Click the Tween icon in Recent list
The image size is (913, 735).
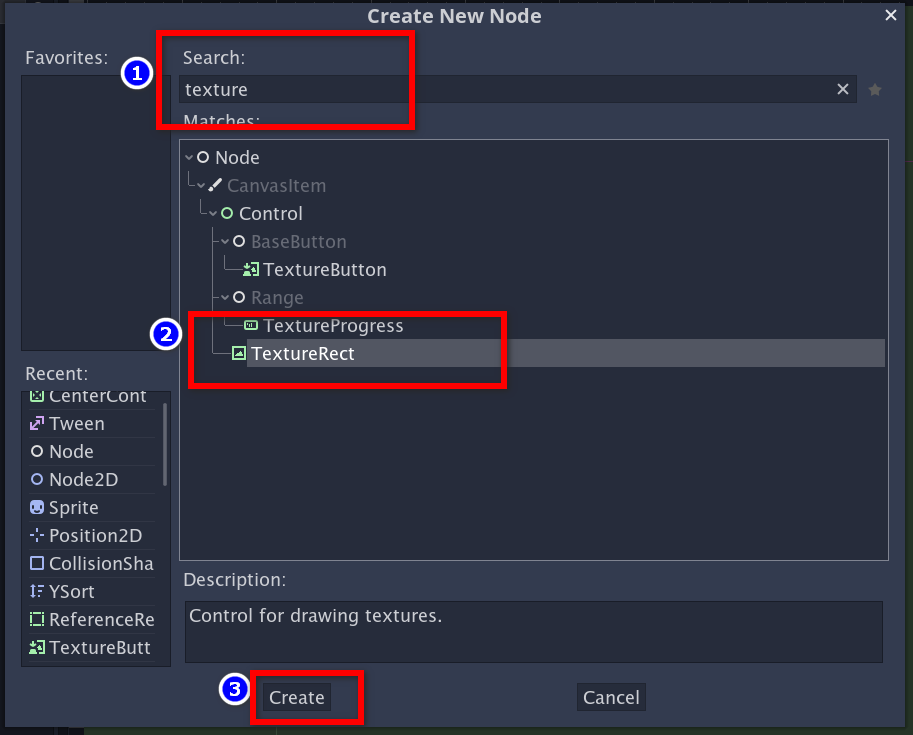click(x=37, y=423)
